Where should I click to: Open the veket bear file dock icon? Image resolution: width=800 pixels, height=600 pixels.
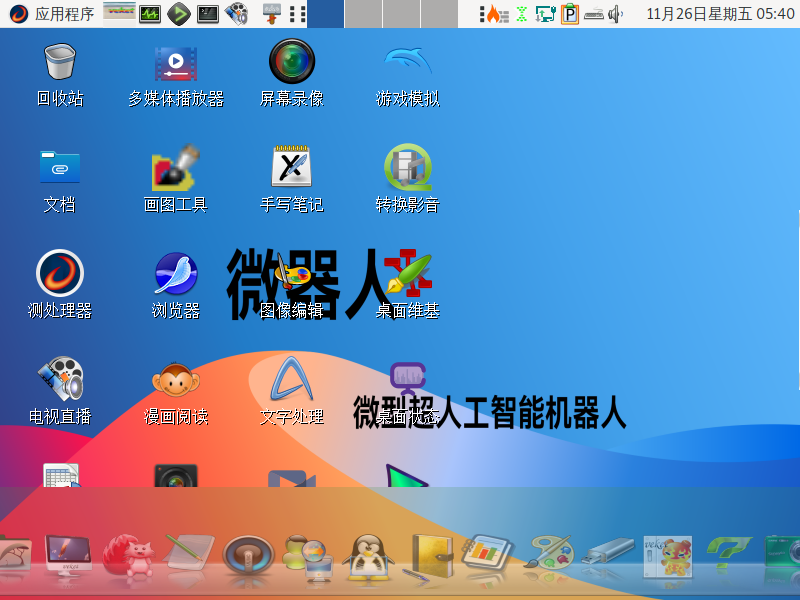tap(668, 556)
